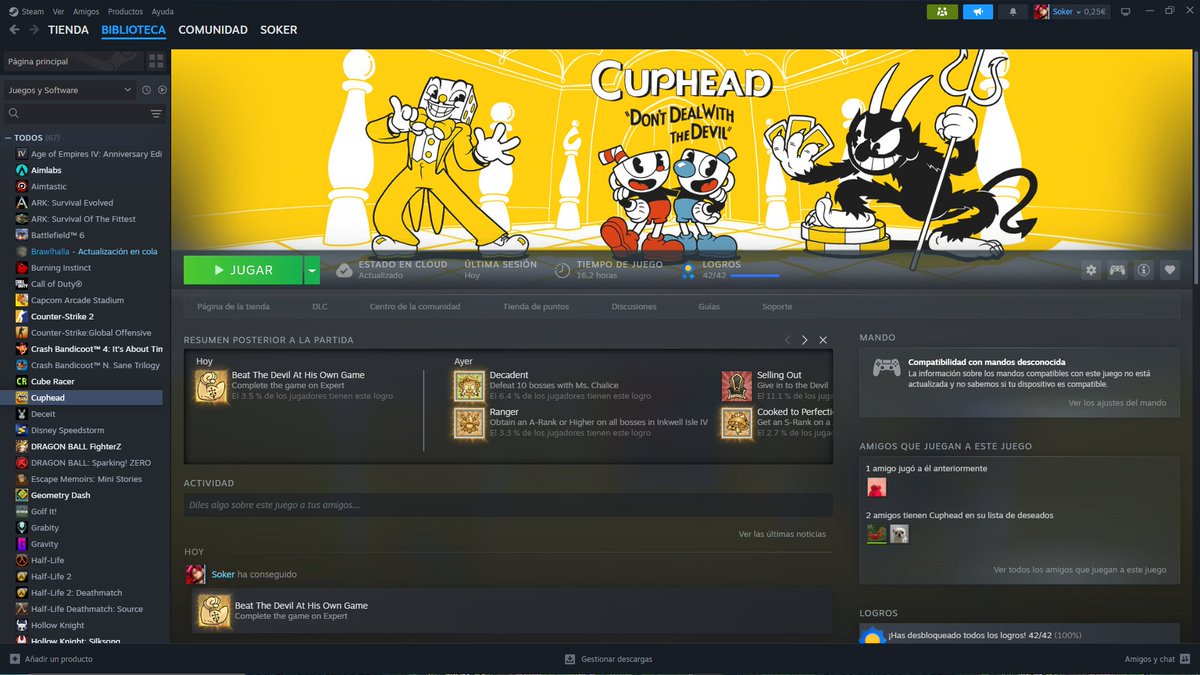Click the Beat The Devil achievement icon under Hoy

(211, 385)
